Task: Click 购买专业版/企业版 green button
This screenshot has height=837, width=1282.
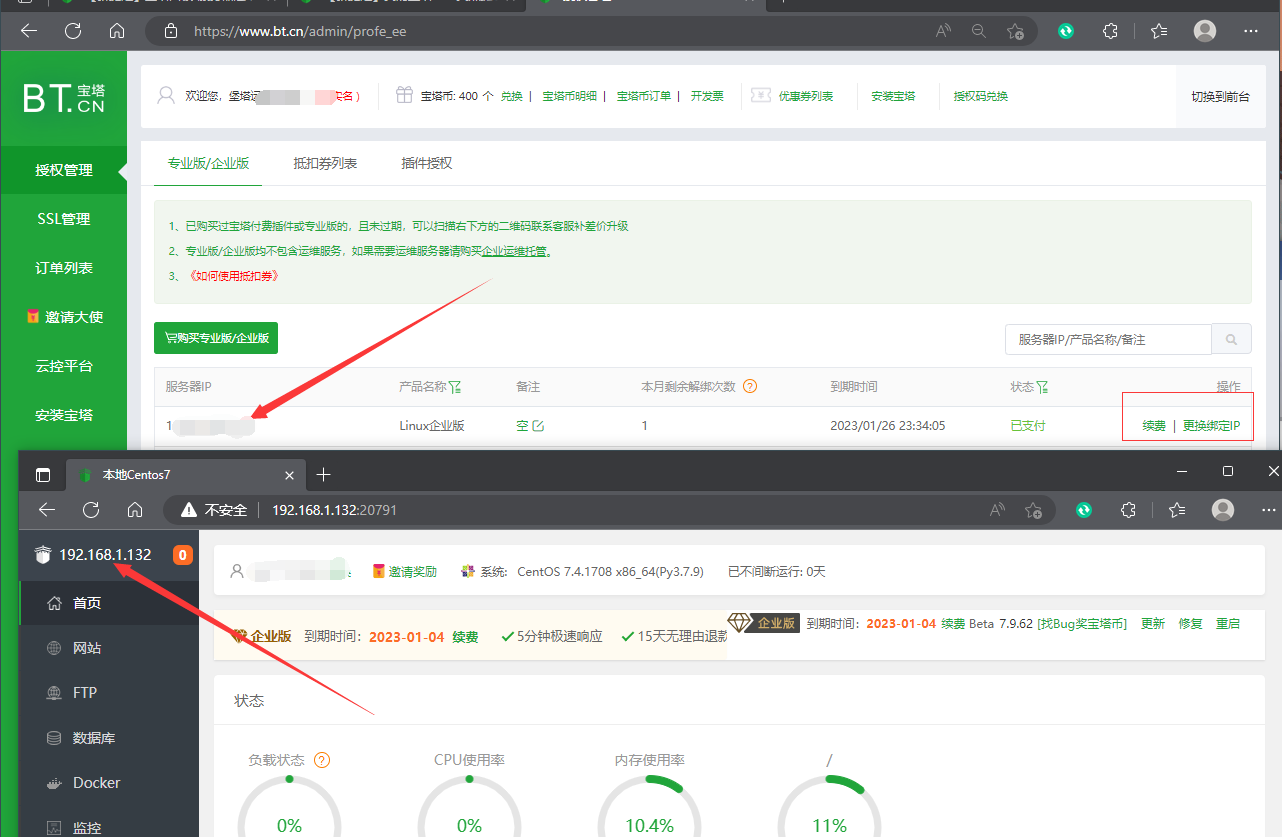Action: 216,338
